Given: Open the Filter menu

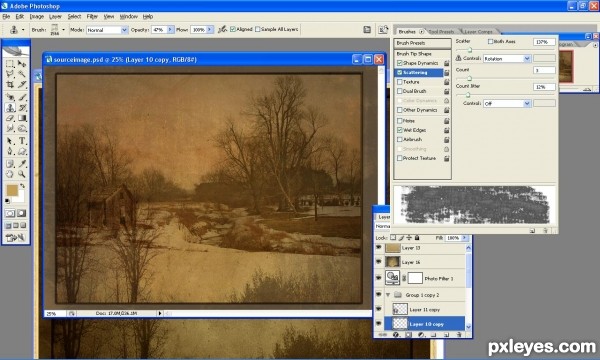Looking at the screenshot, I should (92, 16).
